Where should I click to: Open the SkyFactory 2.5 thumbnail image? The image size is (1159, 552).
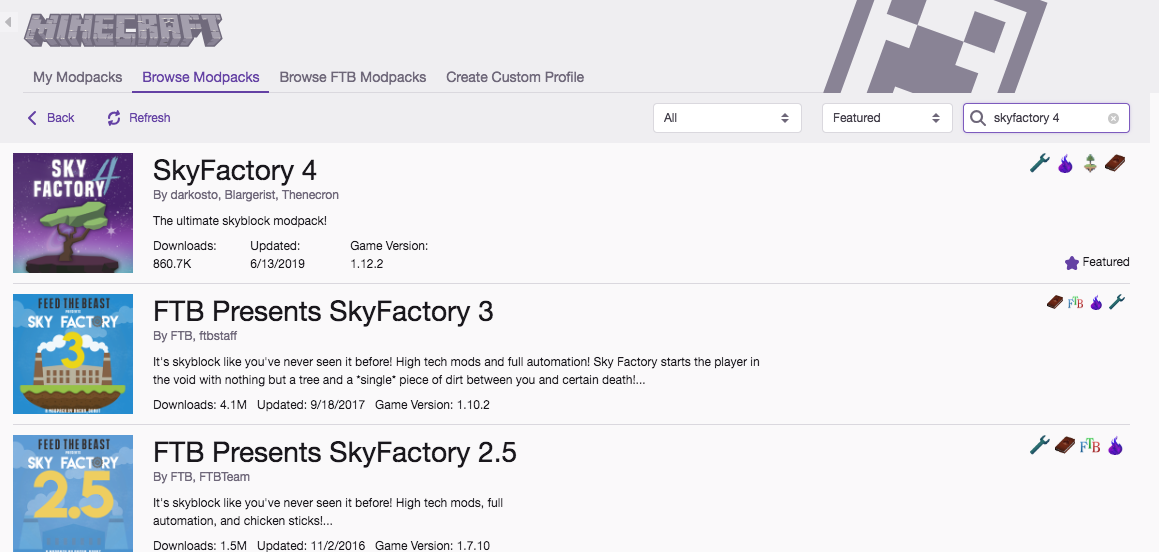click(x=73, y=494)
